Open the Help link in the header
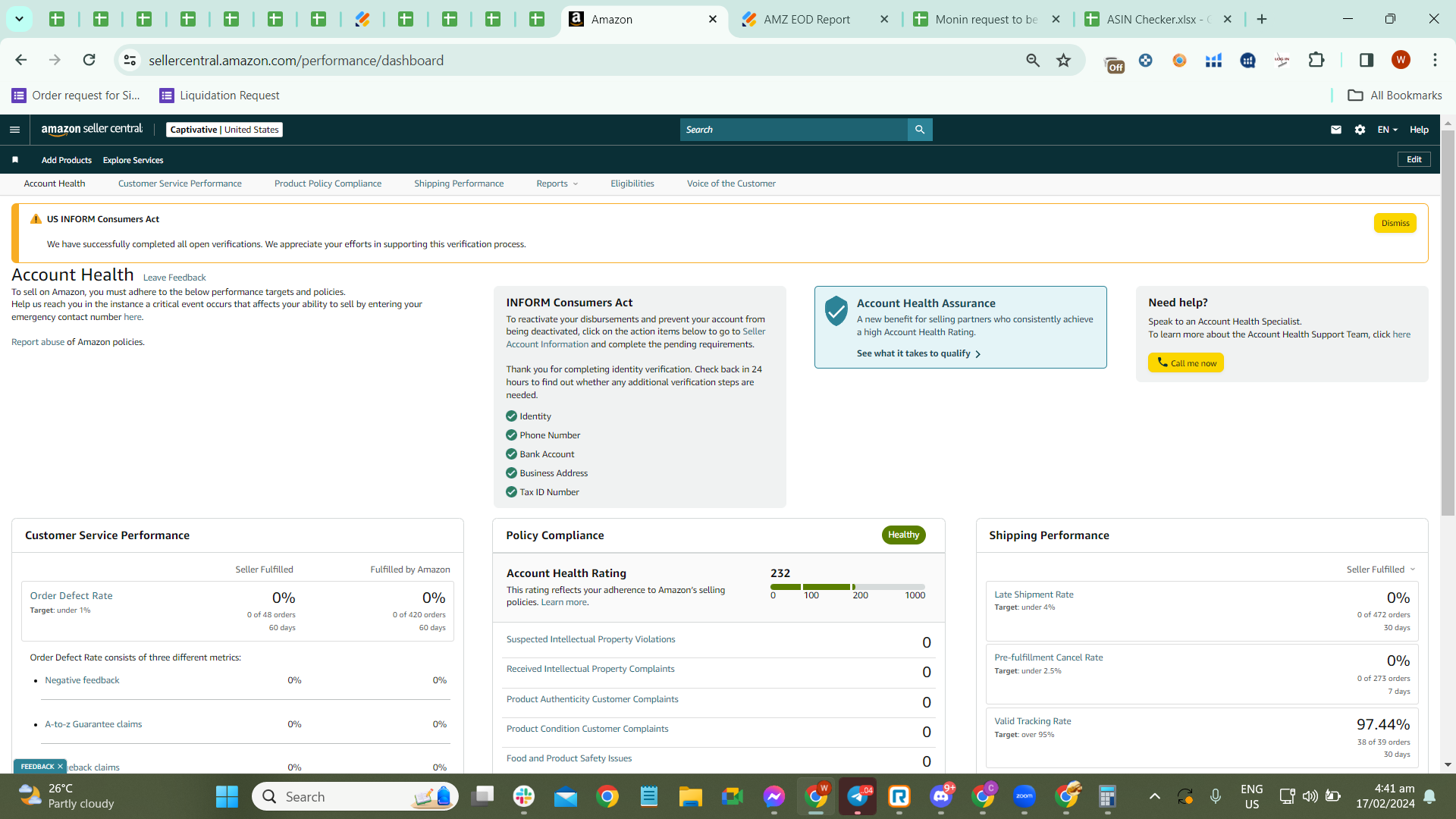 coord(1419,130)
